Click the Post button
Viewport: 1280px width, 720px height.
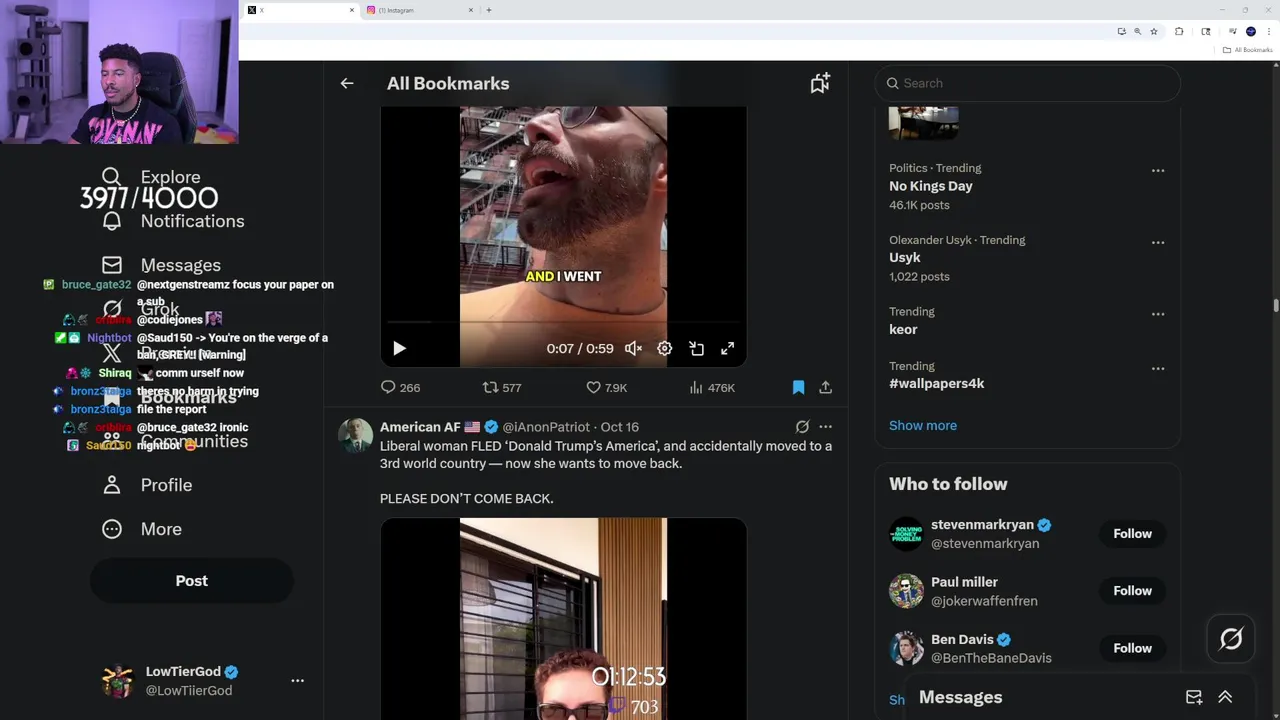[x=192, y=581]
